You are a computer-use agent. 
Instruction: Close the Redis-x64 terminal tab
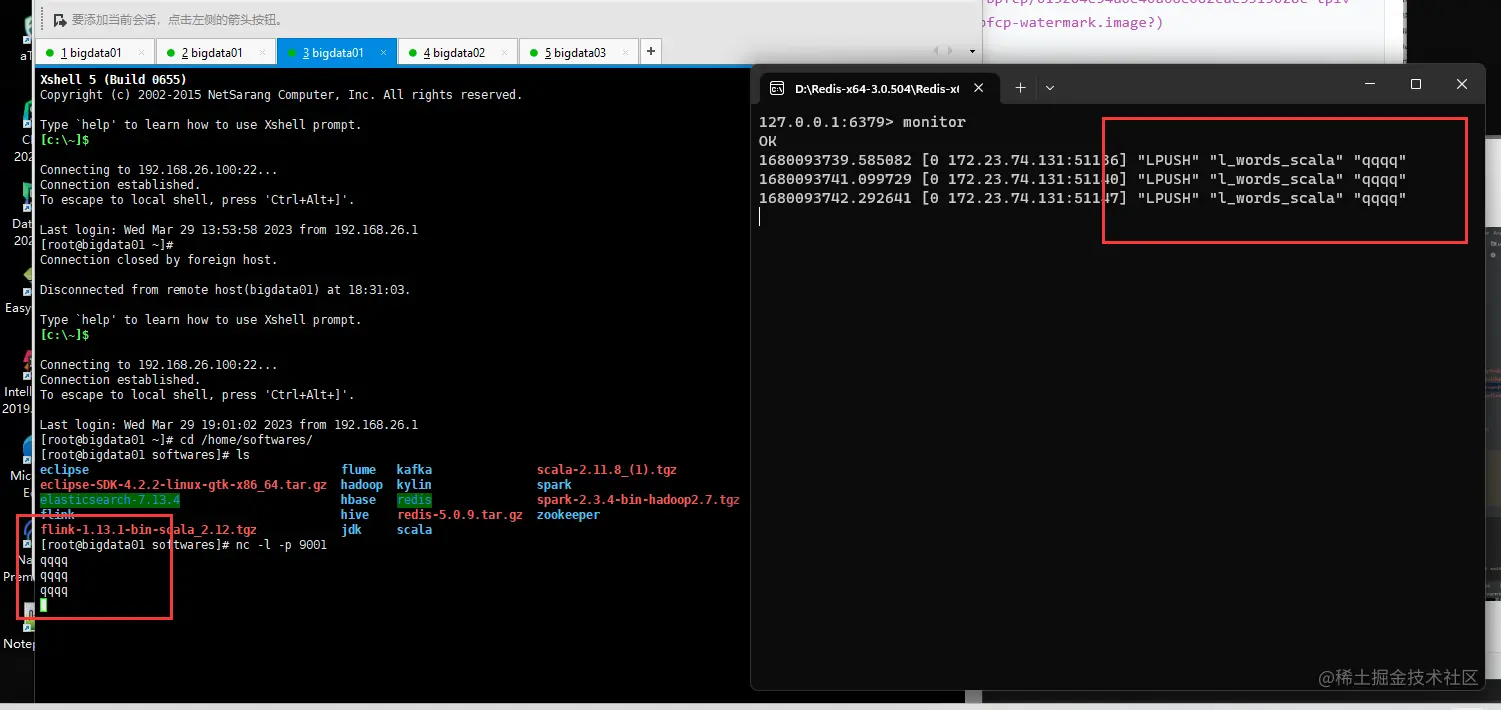[x=979, y=88]
